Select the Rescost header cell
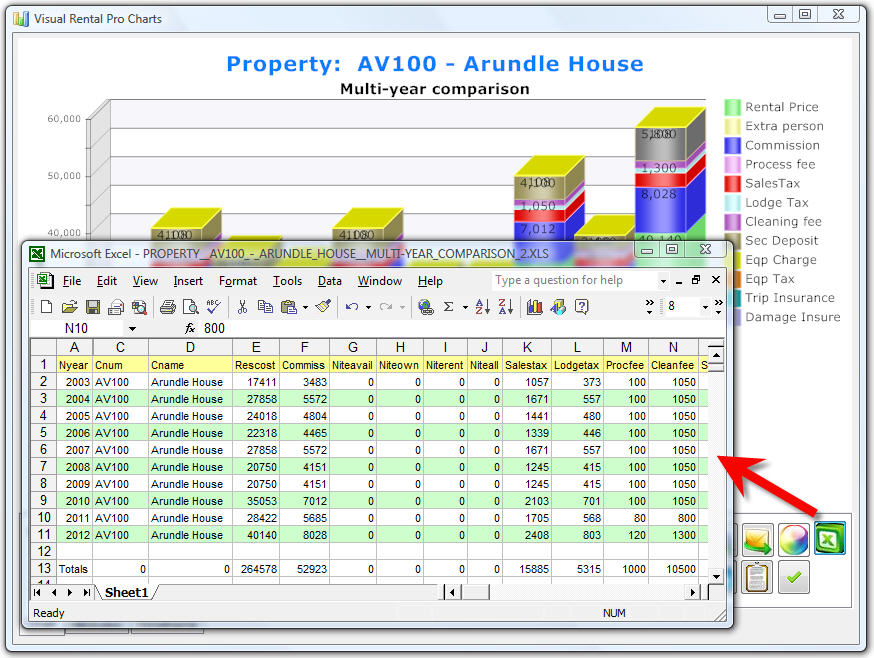The height and width of the screenshot is (658, 874). [x=255, y=365]
